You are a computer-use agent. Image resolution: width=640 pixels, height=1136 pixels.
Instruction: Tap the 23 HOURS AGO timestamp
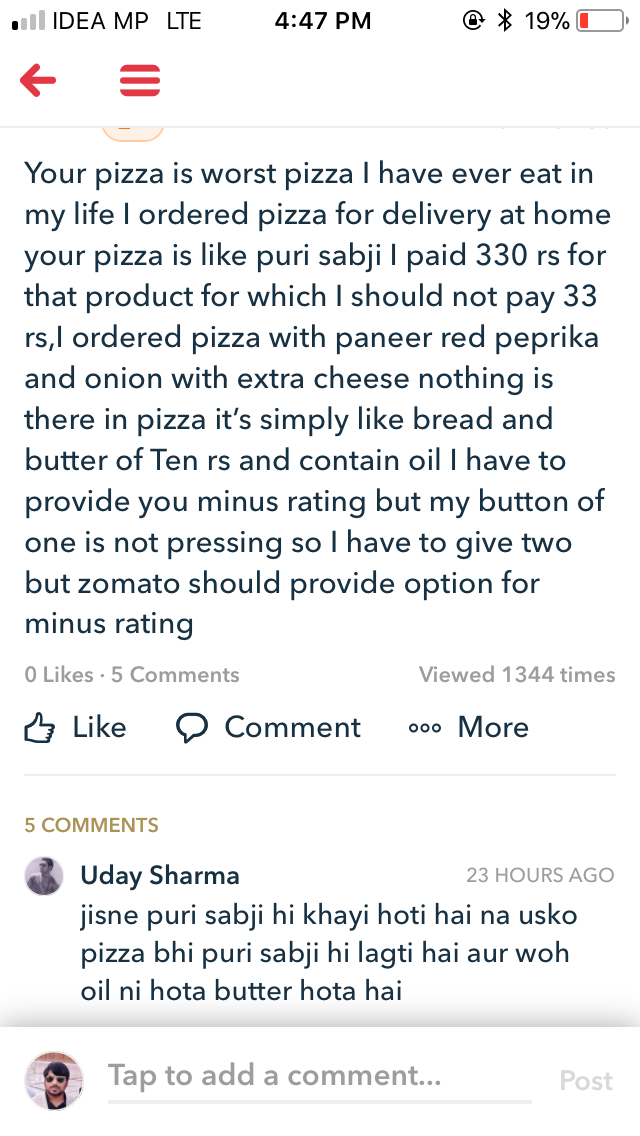point(540,874)
